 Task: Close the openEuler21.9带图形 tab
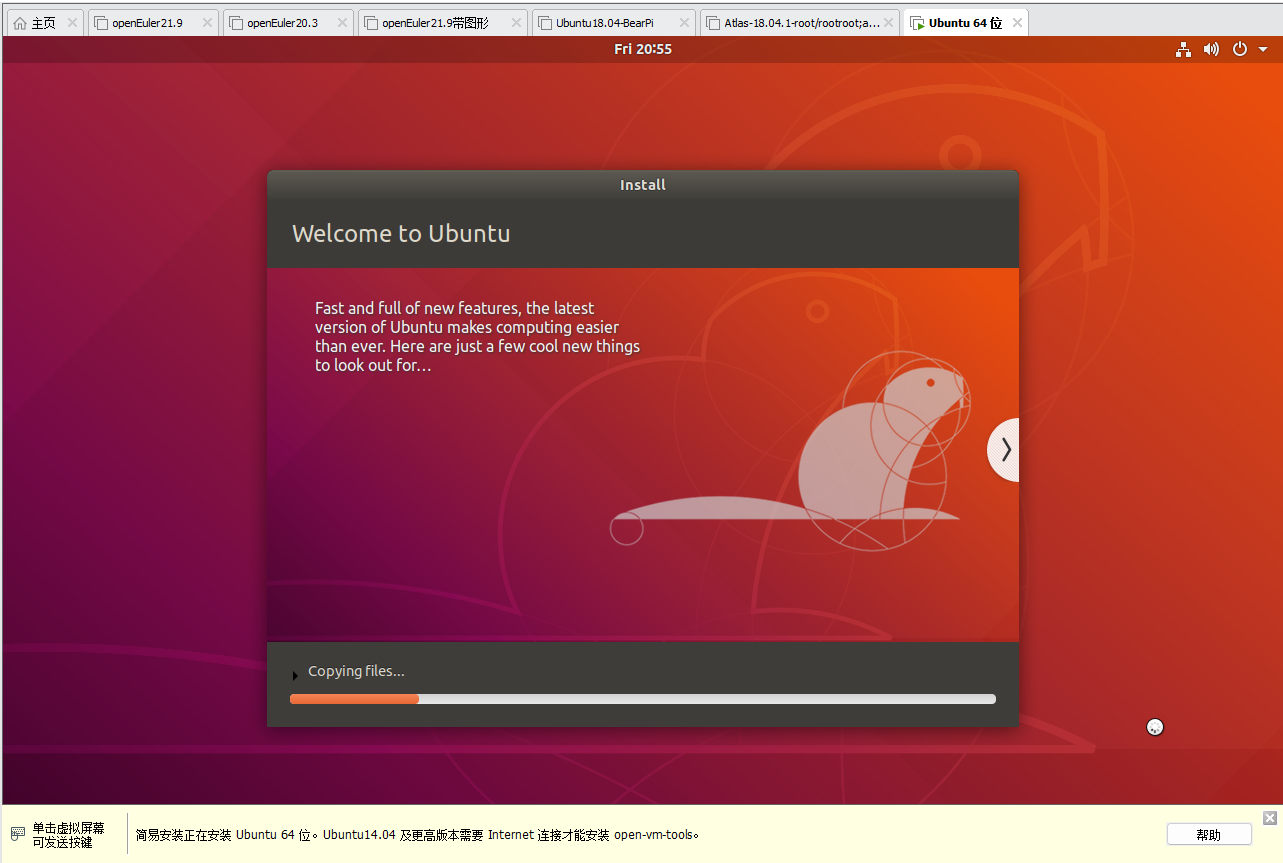click(516, 23)
